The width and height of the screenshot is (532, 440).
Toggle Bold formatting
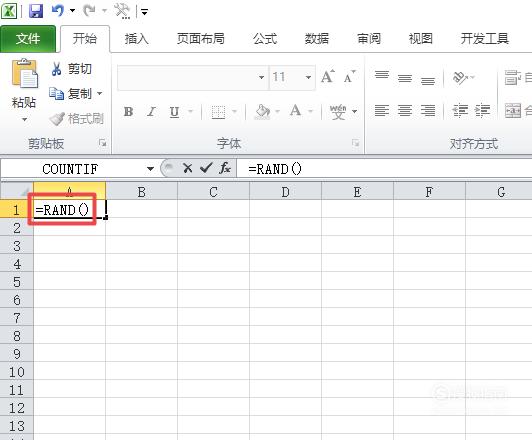(x=128, y=112)
